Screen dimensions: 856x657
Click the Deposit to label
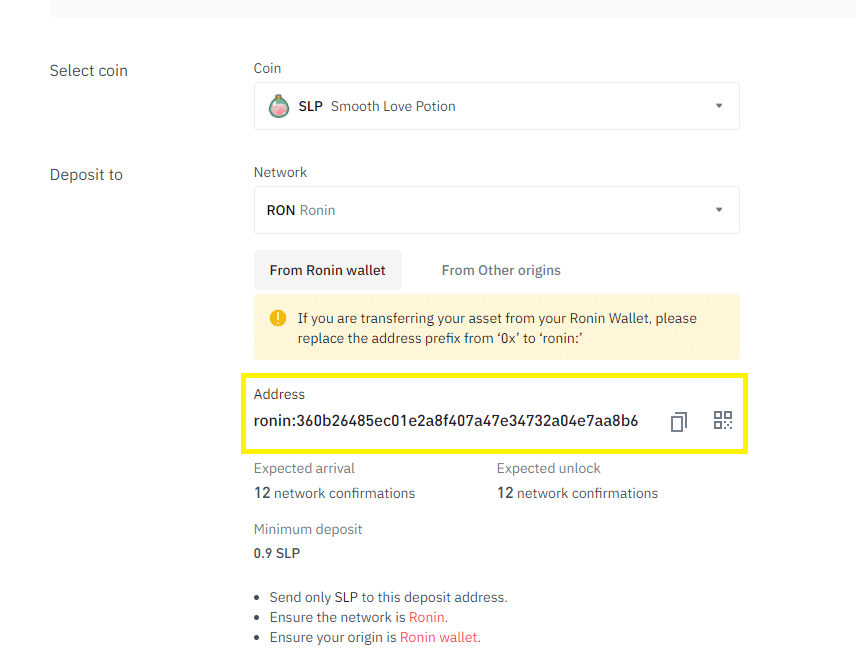(x=86, y=175)
